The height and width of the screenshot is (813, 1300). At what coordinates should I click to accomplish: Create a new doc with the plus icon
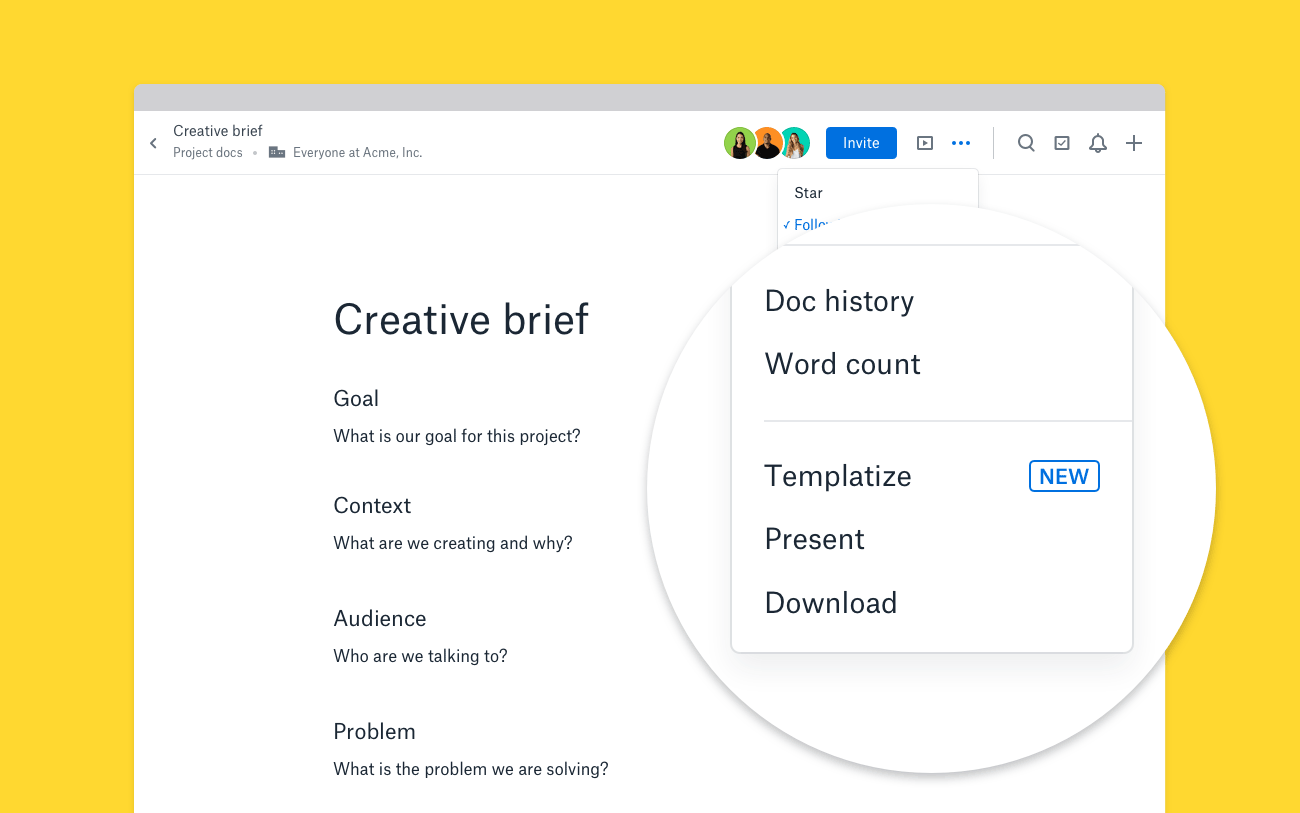[x=1134, y=142]
